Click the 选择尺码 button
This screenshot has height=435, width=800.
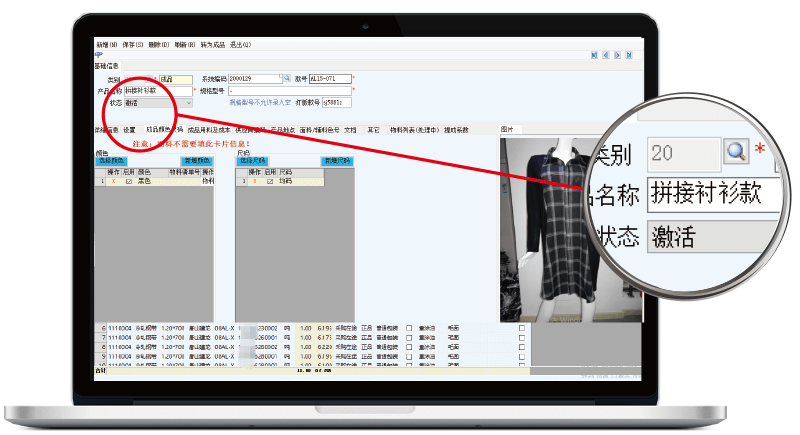click(x=252, y=161)
